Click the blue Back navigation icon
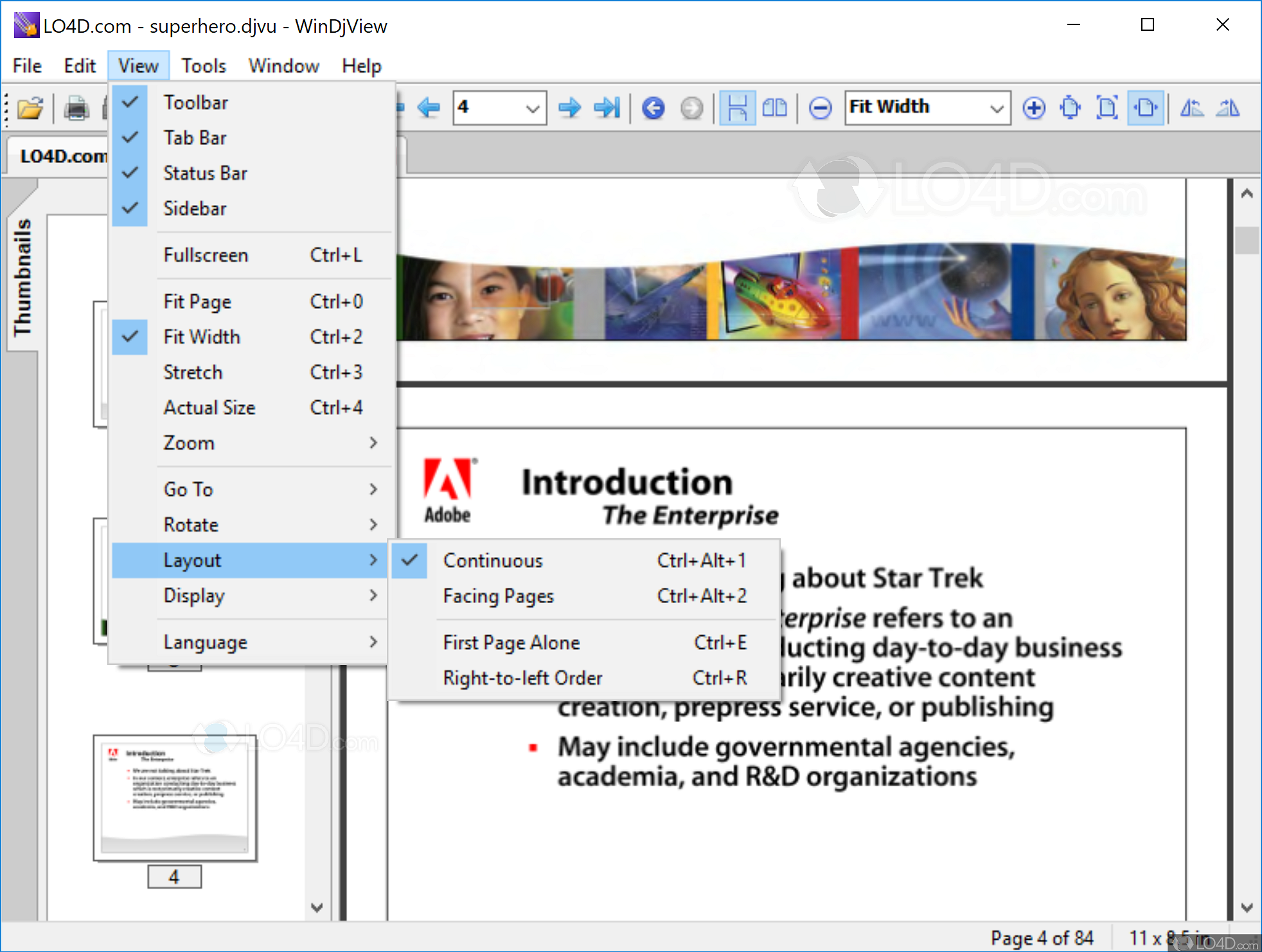1262x952 pixels. click(653, 107)
